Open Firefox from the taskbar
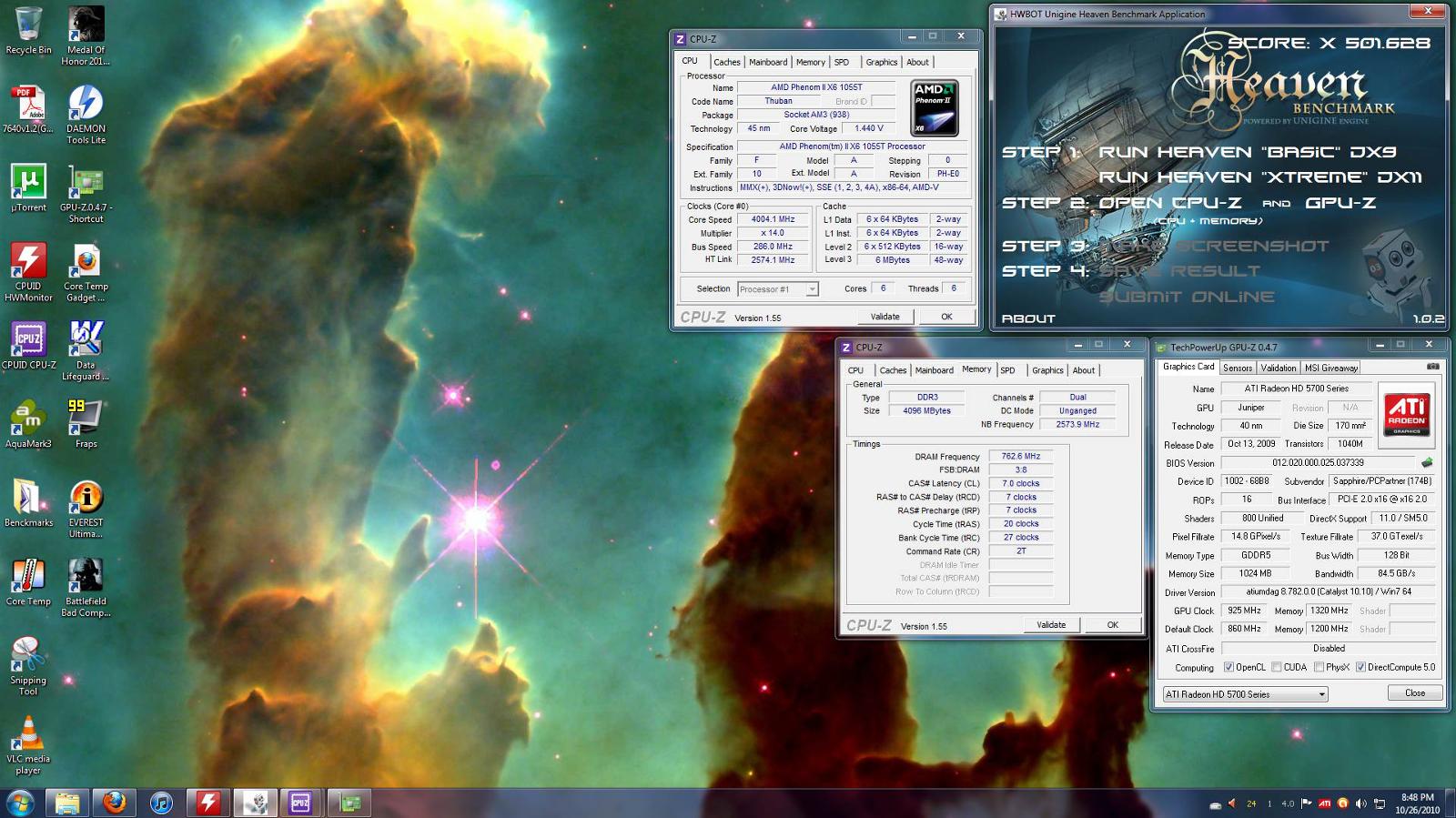This screenshot has height=818, width=1456. (x=114, y=803)
